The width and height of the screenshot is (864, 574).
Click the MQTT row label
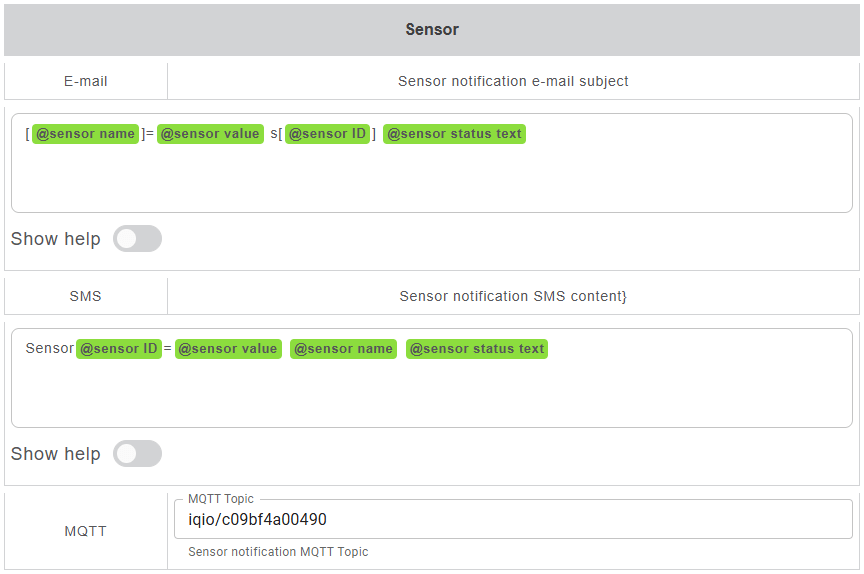pyautogui.click(x=86, y=531)
